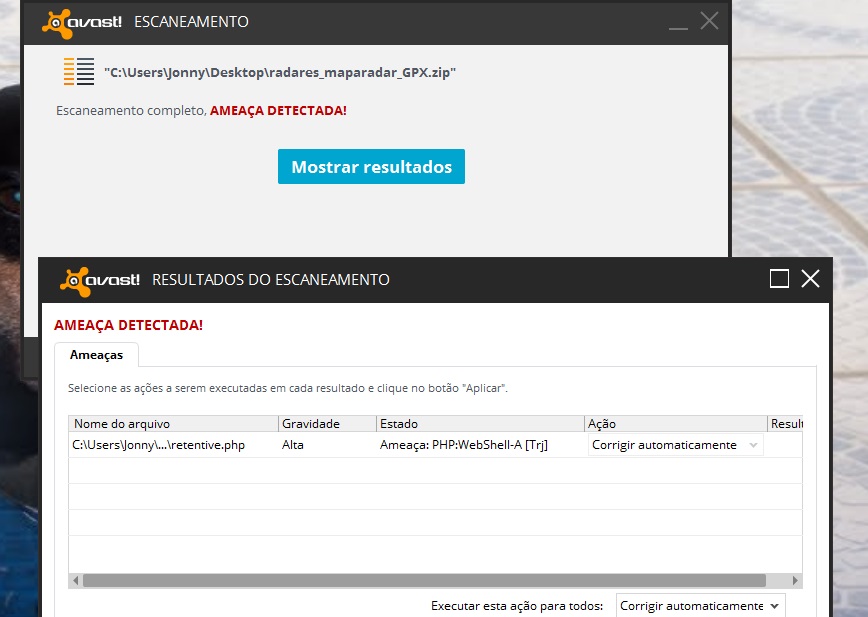Click the RESULTADOS DO ESCANEAMENTO title text
868x617 pixels.
pos(271,280)
